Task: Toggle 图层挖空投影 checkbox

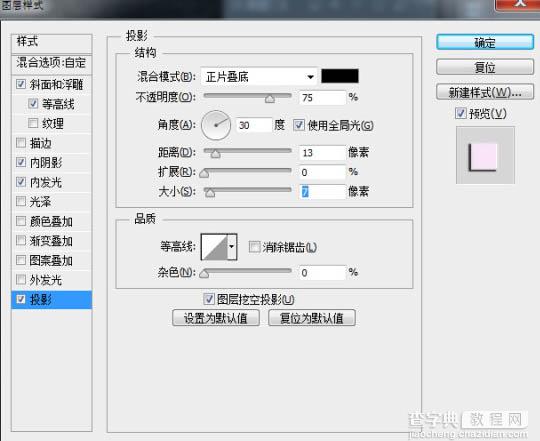Action: tap(209, 299)
